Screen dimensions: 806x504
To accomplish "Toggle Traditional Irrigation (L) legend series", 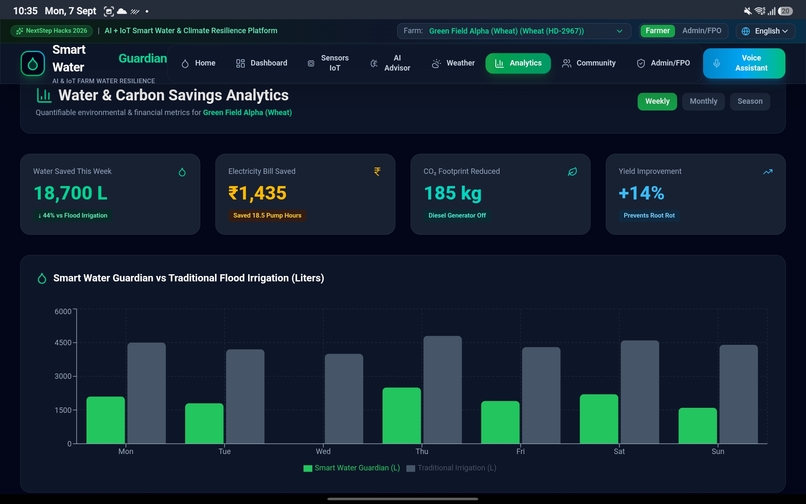I will pyautogui.click(x=451, y=468).
